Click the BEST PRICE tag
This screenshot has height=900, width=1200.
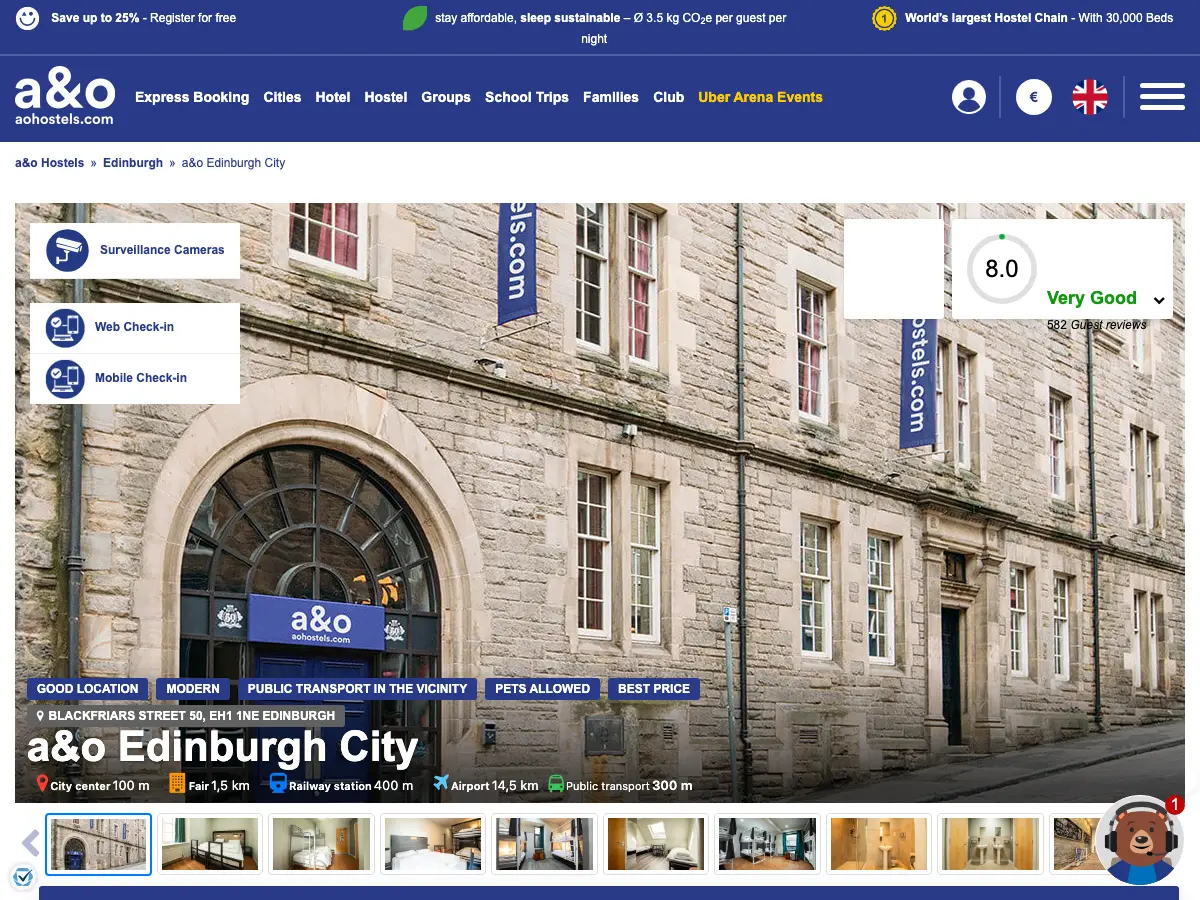tap(654, 689)
